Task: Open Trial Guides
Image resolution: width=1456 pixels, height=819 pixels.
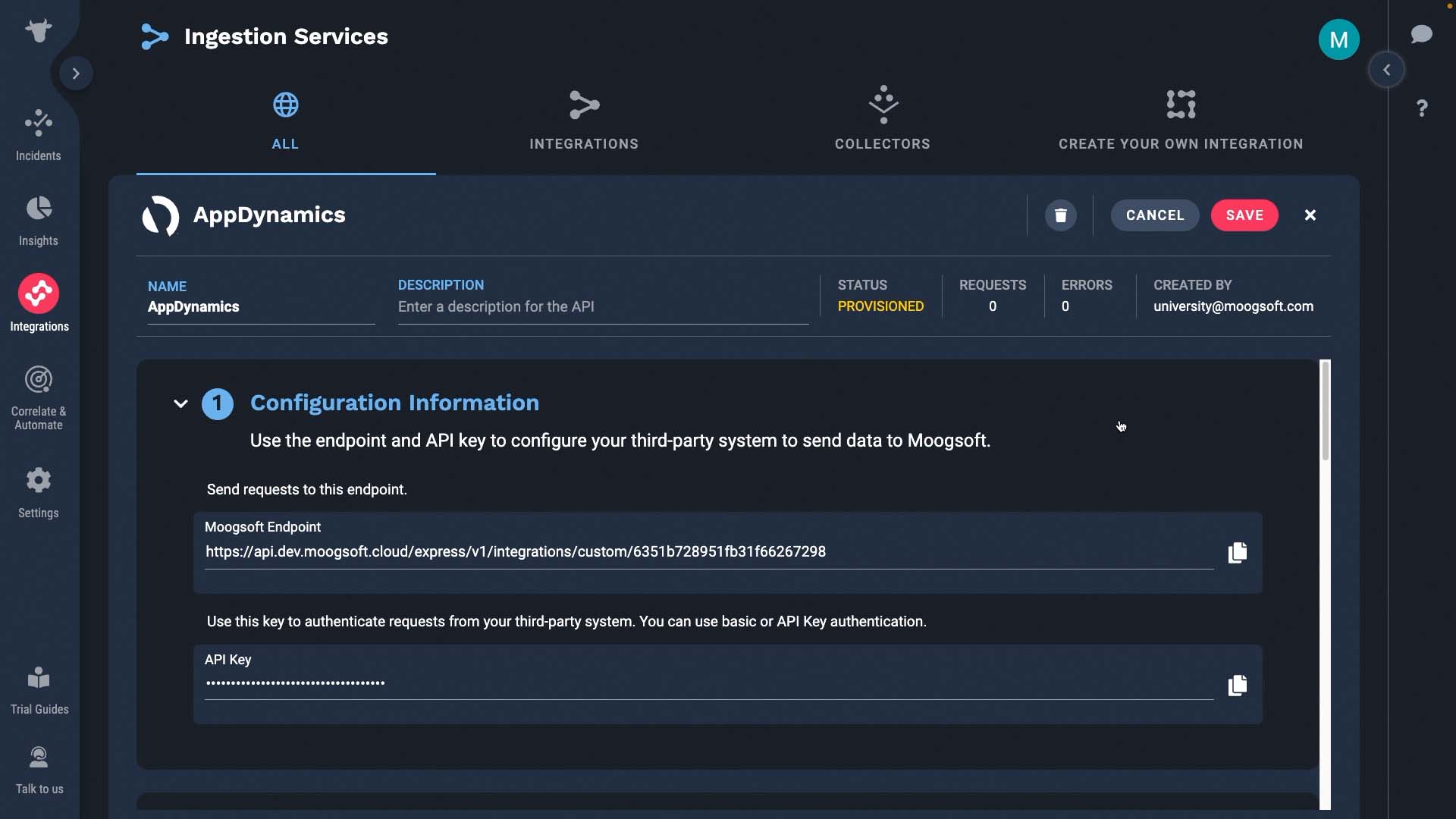Action: pyautogui.click(x=39, y=690)
